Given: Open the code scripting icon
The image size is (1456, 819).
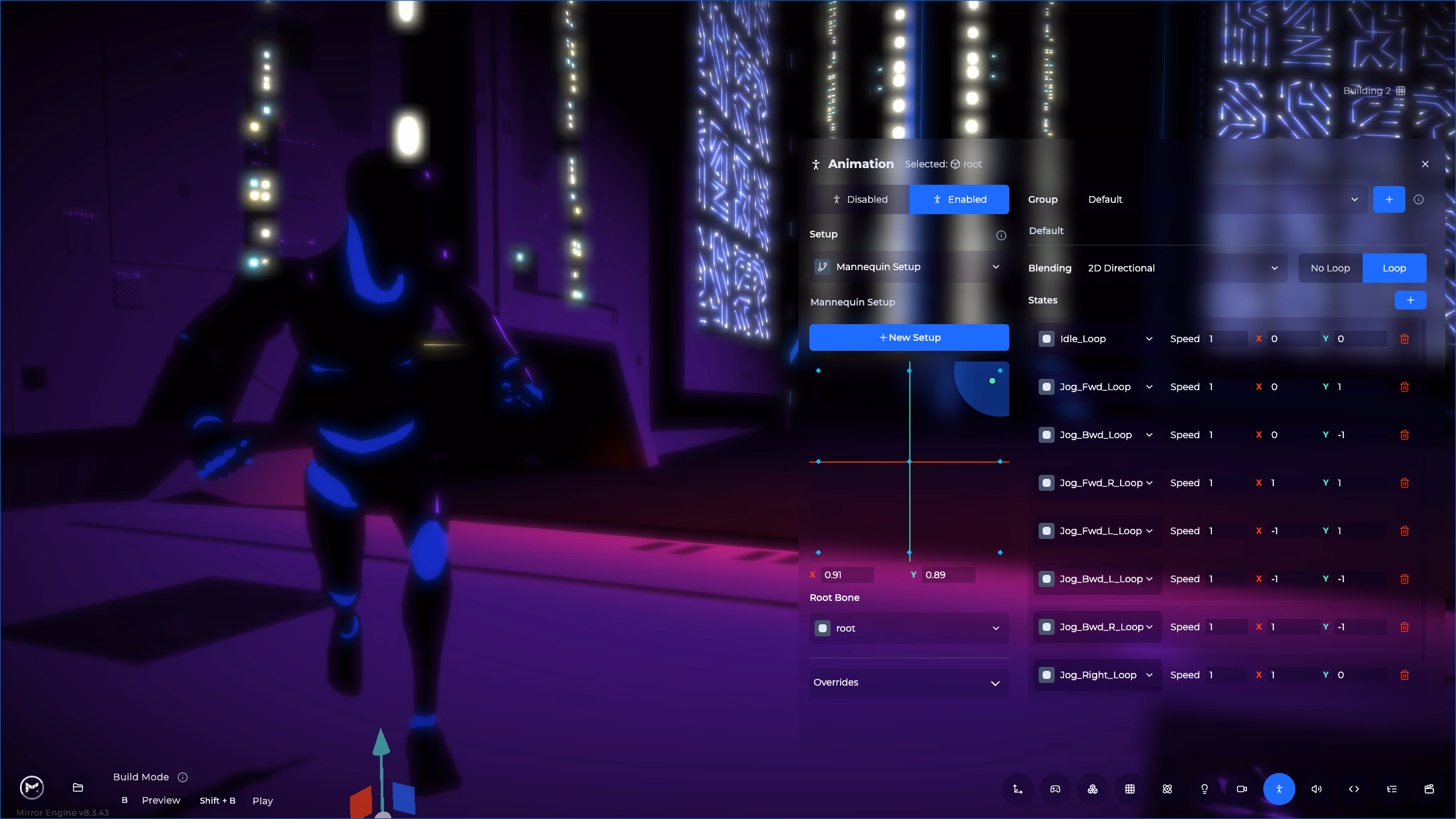Looking at the screenshot, I should coord(1354,789).
